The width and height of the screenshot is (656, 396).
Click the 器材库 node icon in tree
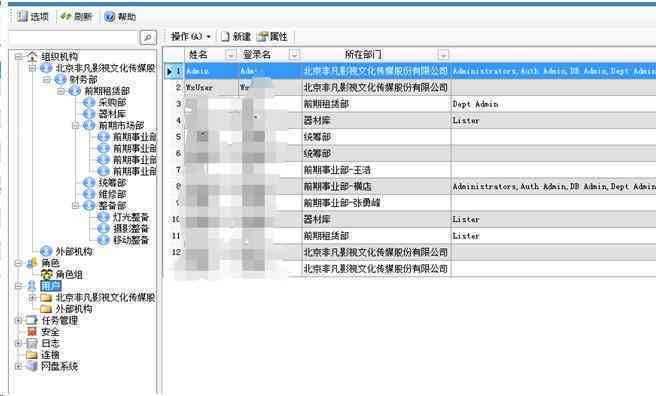[89, 114]
